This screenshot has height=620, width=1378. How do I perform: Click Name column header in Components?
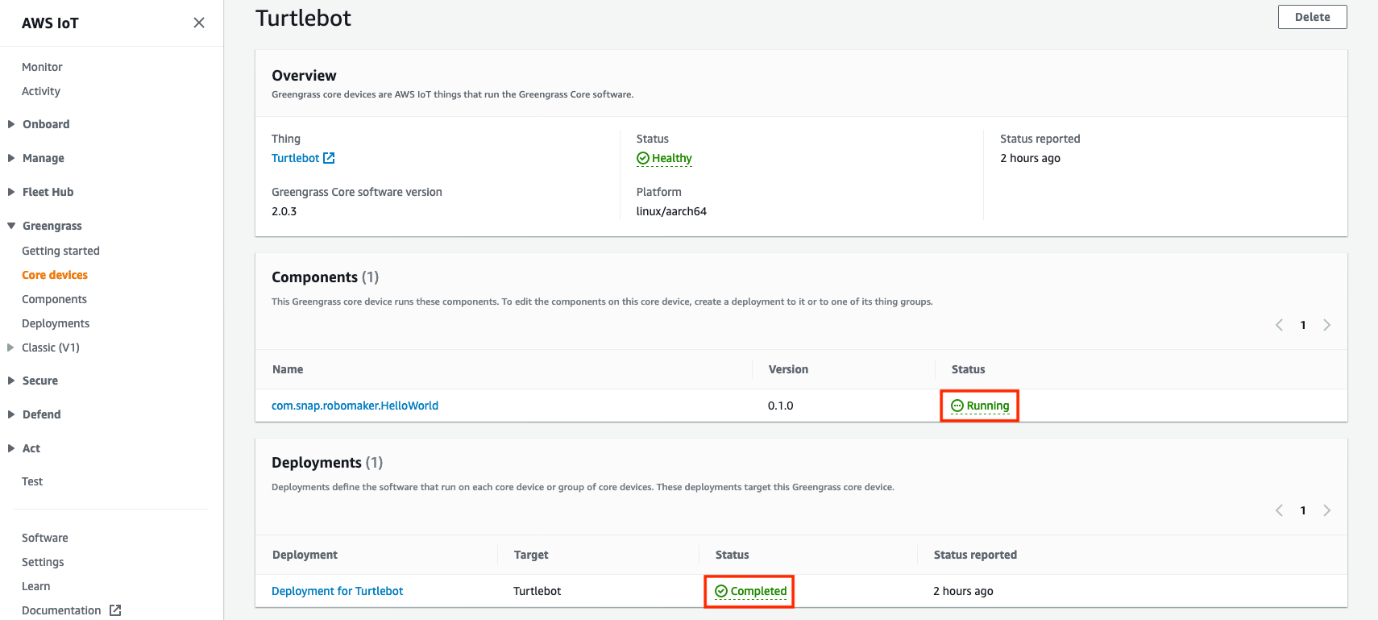[x=287, y=369]
